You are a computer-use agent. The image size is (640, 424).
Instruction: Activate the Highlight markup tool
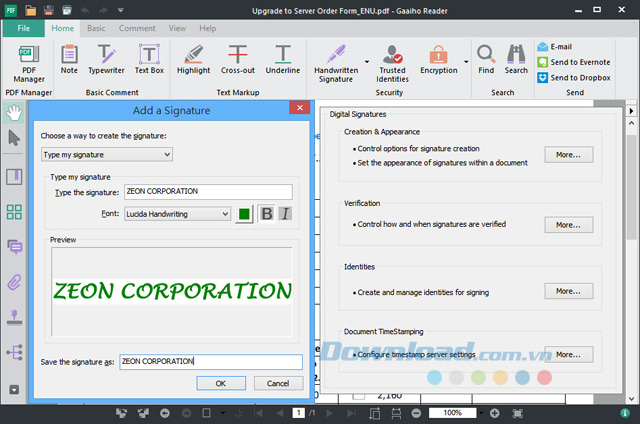pos(193,60)
